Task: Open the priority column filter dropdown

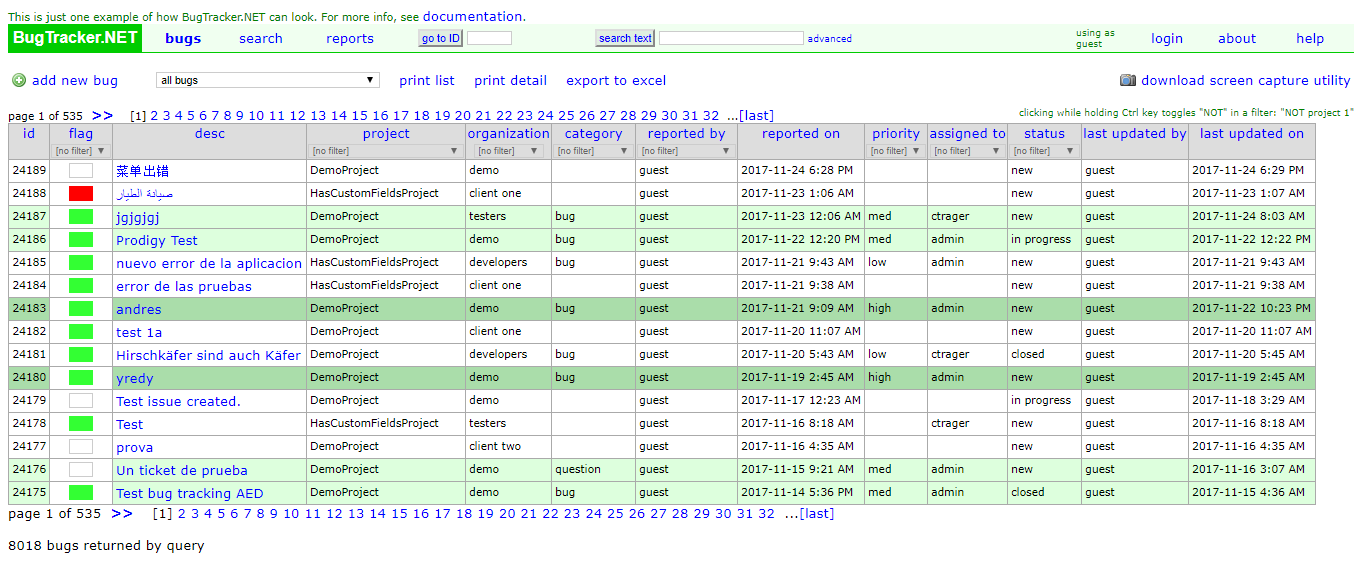Action: click(x=895, y=151)
